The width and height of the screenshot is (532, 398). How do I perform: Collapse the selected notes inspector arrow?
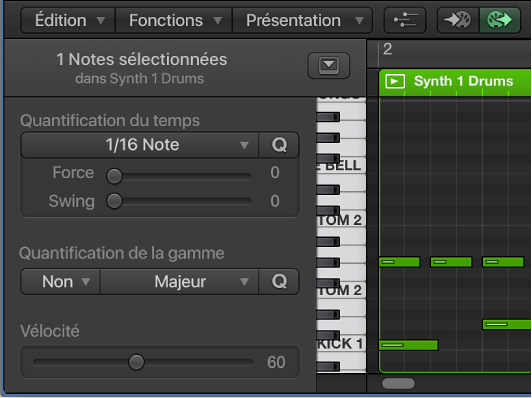[328, 65]
